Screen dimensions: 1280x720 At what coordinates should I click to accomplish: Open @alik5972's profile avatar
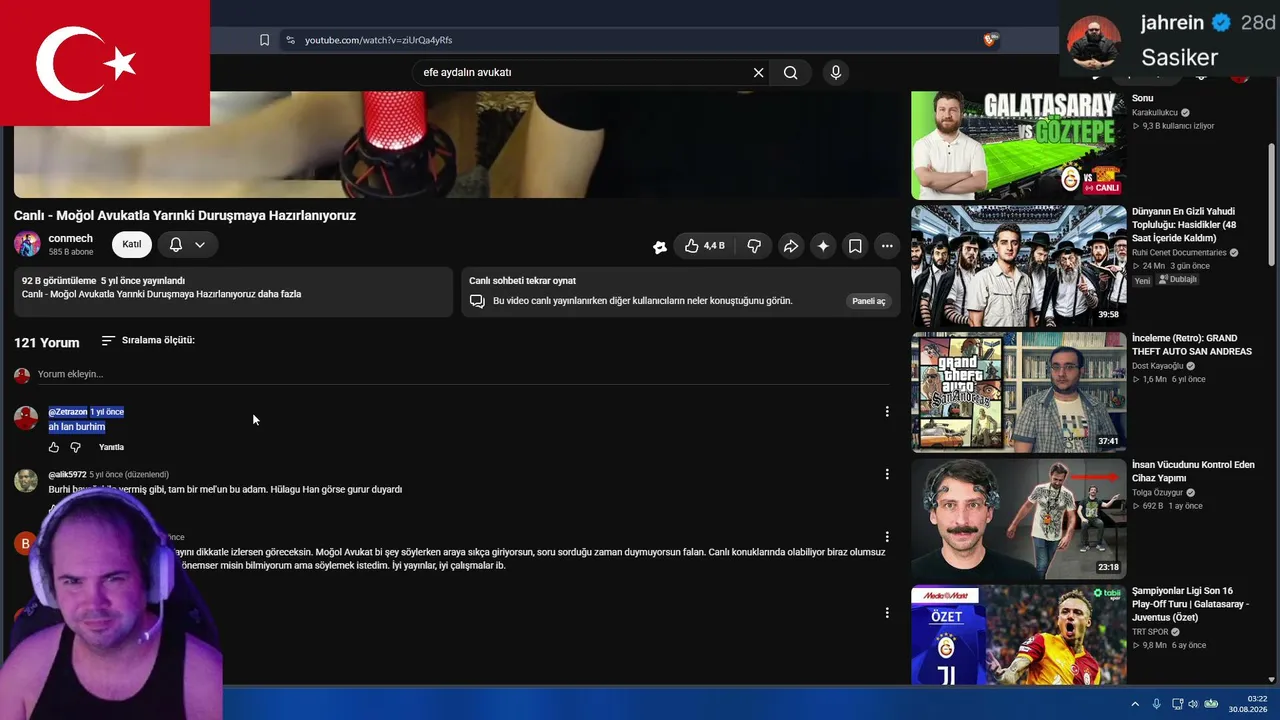tap(26, 480)
